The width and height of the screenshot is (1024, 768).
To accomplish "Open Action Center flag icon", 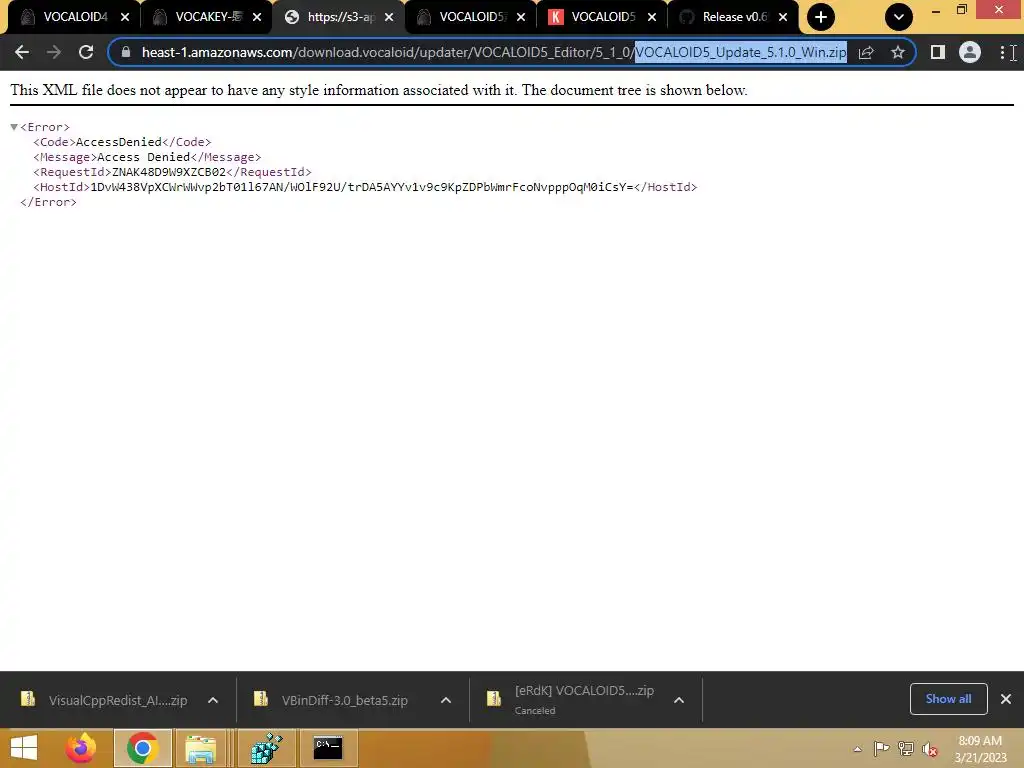I will click(x=881, y=749).
